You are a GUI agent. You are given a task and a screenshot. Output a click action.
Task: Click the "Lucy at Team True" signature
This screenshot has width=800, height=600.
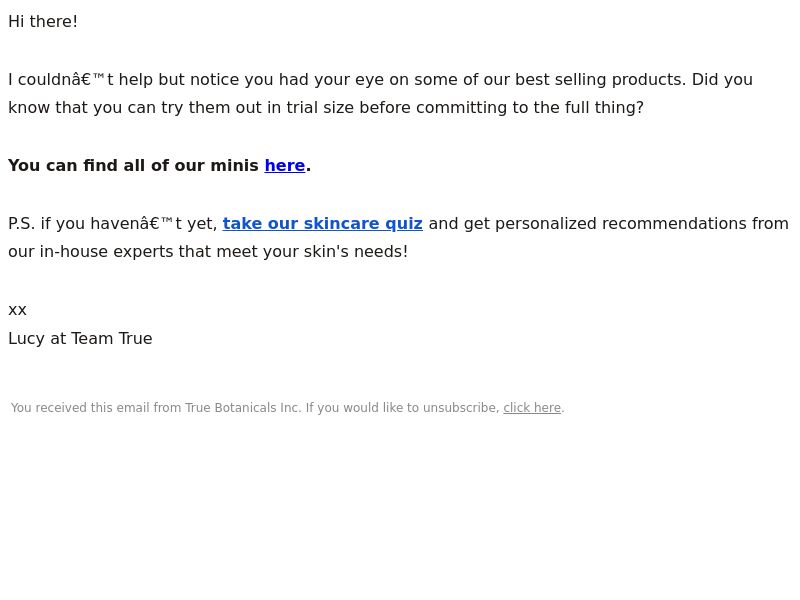click(x=80, y=338)
